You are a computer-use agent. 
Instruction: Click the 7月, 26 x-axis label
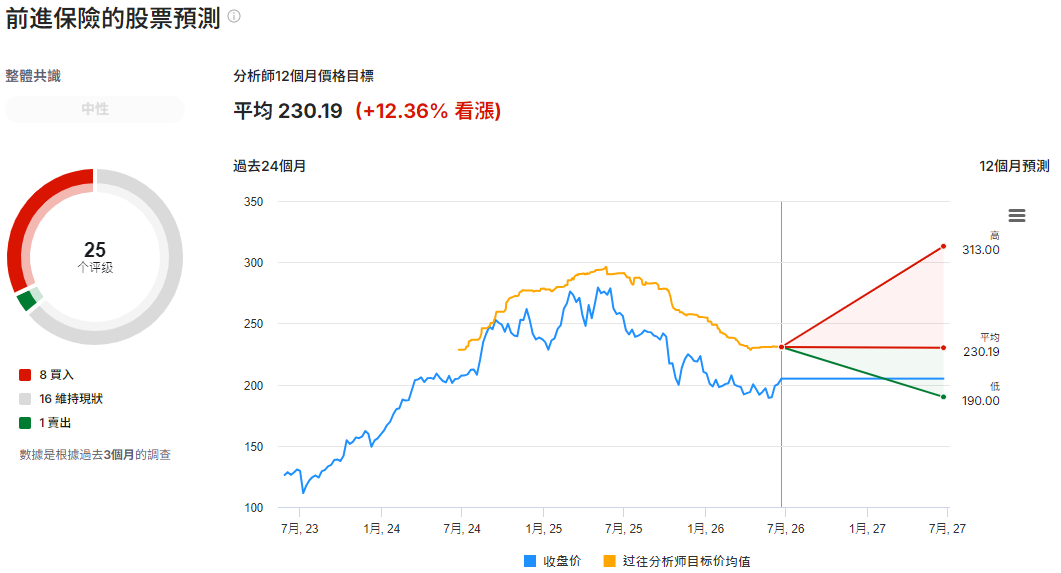tap(786, 528)
